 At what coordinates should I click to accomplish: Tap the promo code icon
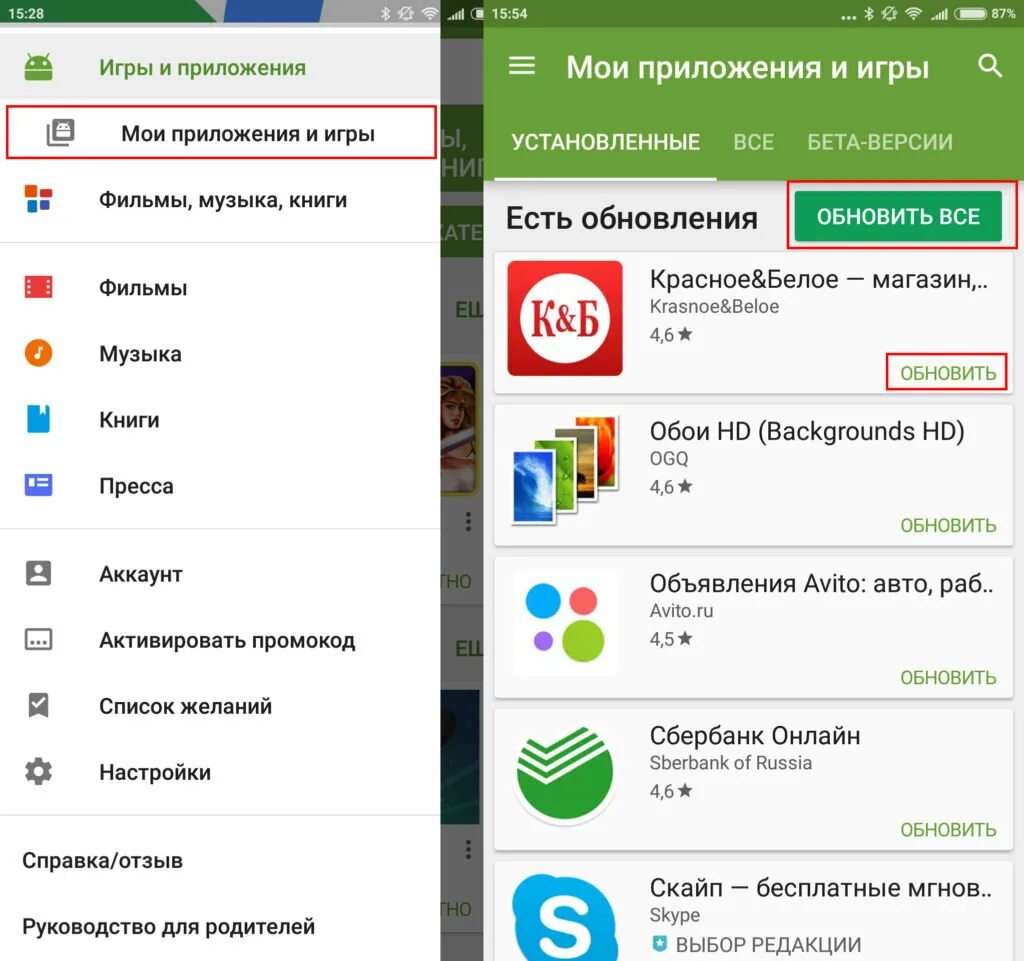tap(39, 639)
